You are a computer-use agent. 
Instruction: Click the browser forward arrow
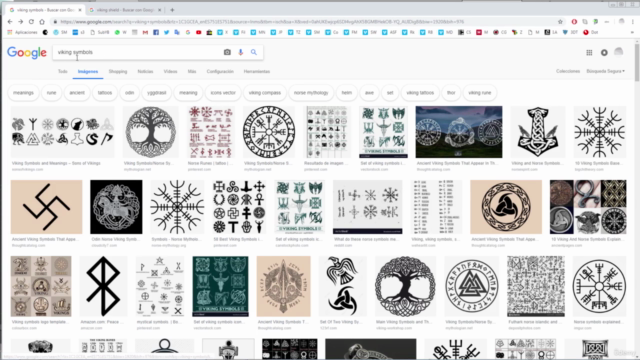(x=20, y=22)
